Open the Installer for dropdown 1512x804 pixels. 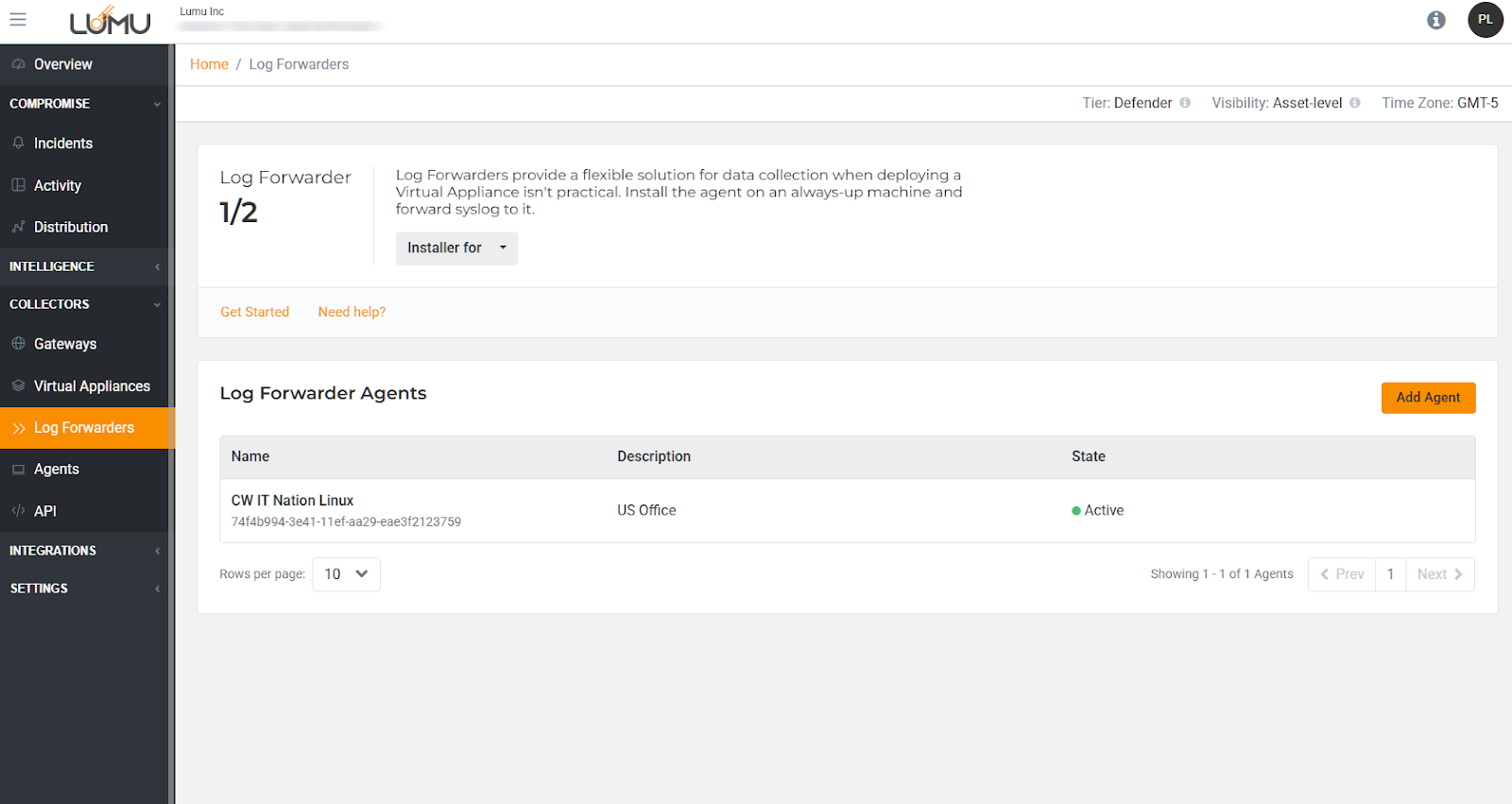point(456,248)
